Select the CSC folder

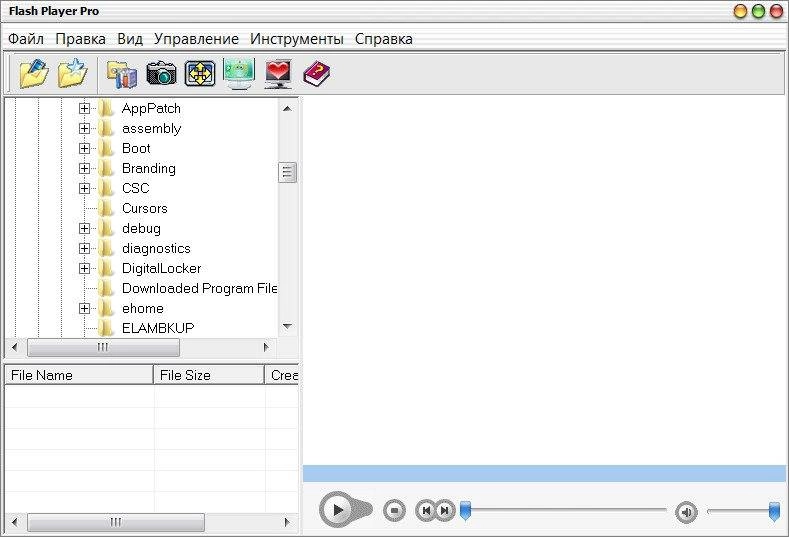136,188
